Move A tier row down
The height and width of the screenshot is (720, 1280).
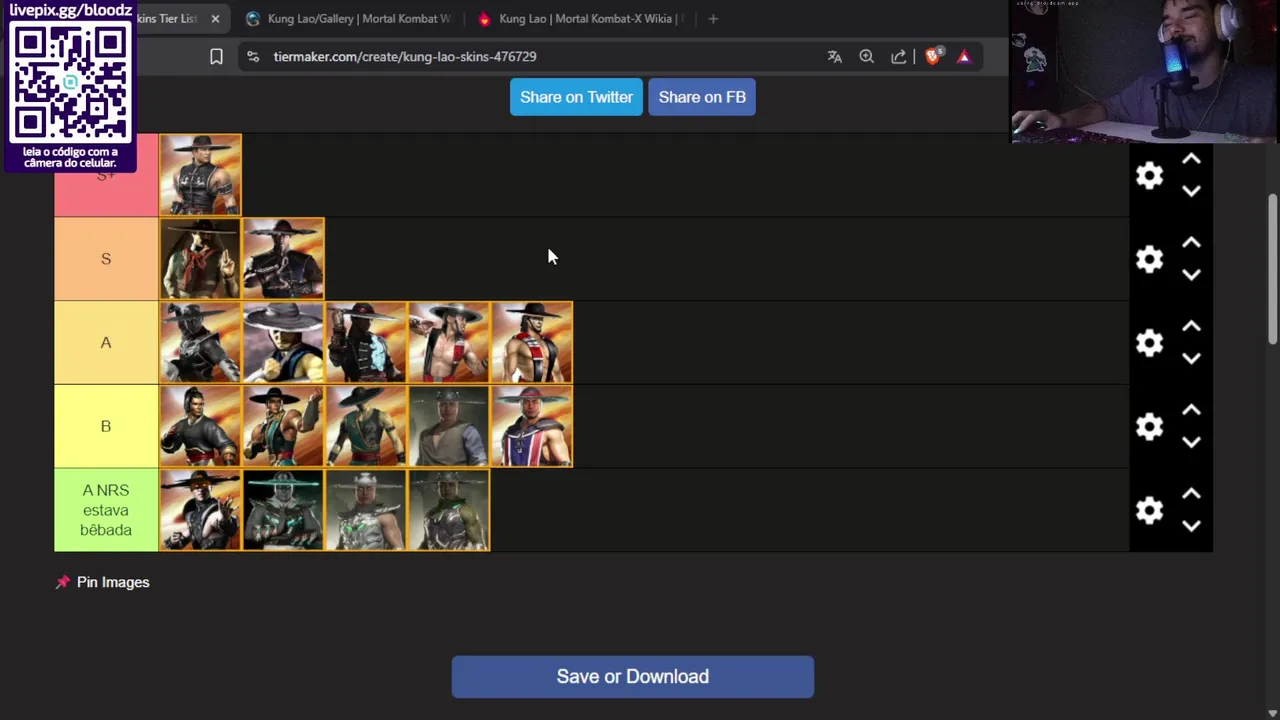tap(1191, 359)
